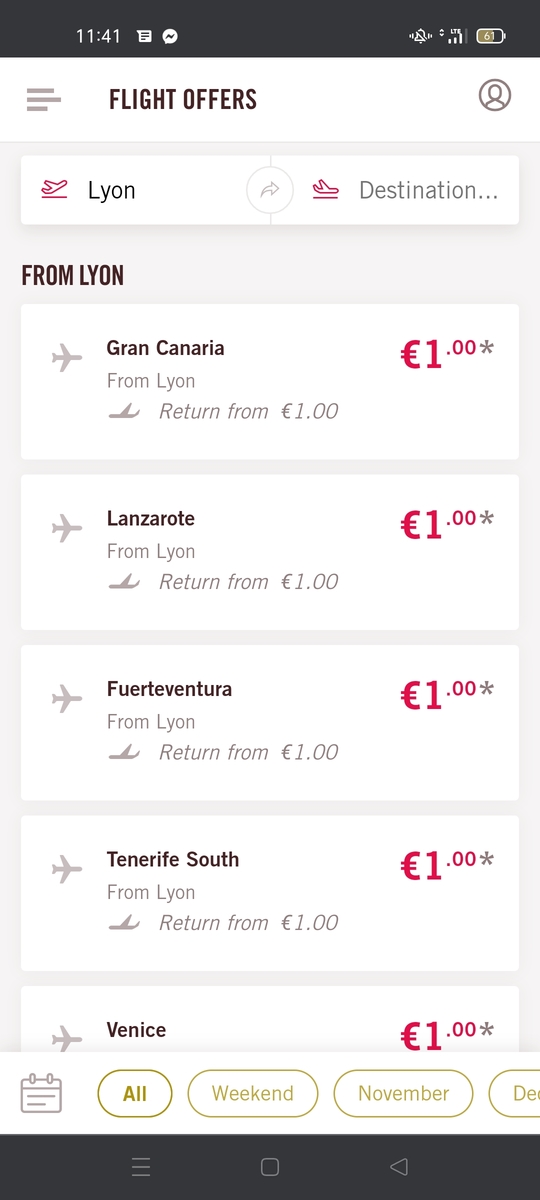The height and width of the screenshot is (1200, 540).
Task: Tap the airplane icon on Lanzarote card
Action: [x=67, y=527]
